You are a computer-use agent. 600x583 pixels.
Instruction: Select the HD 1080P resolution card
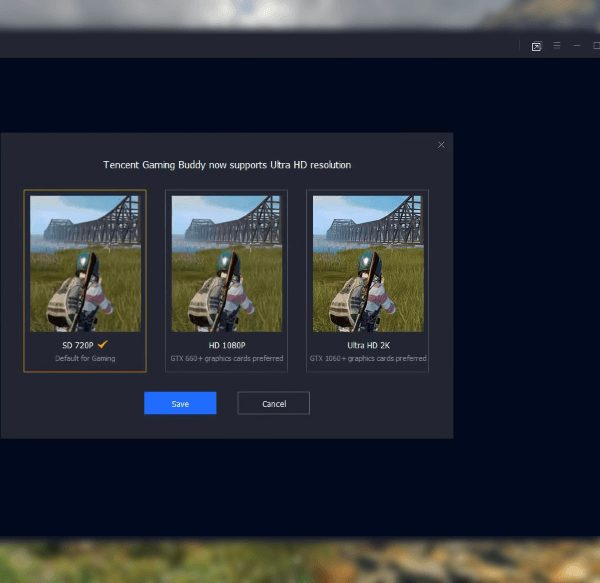click(x=226, y=281)
